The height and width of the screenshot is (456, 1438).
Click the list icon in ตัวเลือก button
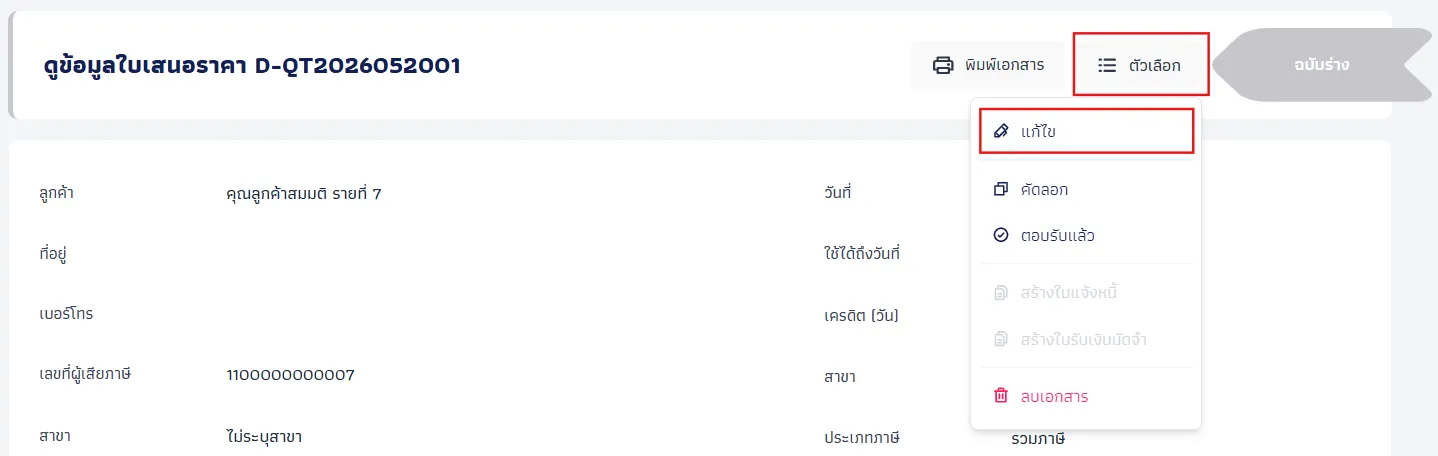1107,65
